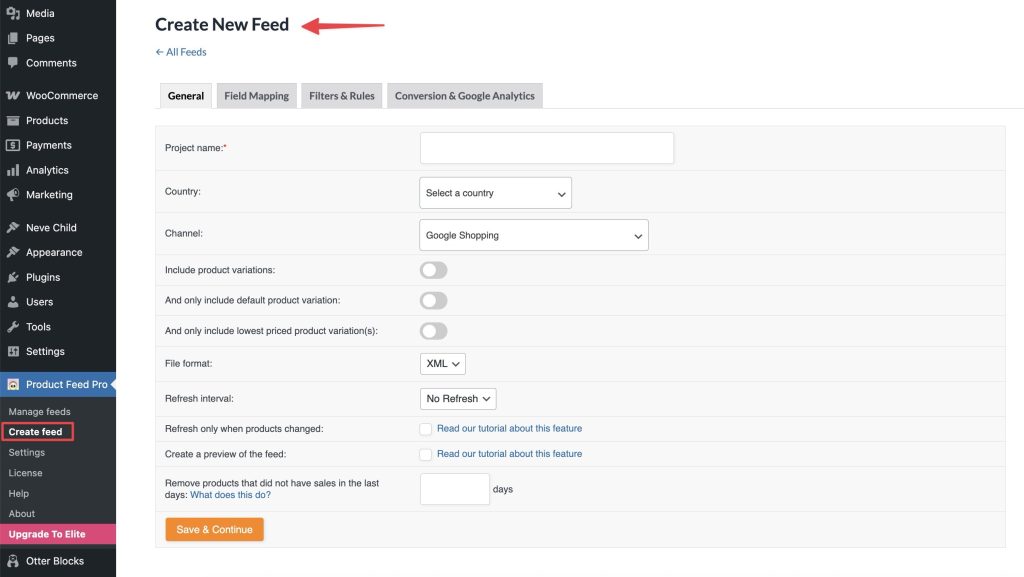Click the Marketing megaphone icon
The width and height of the screenshot is (1024, 577).
[13, 195]
